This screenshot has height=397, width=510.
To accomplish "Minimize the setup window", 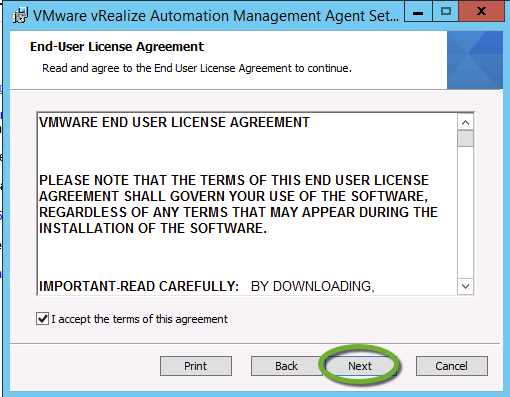I will [x=418, y=12].
